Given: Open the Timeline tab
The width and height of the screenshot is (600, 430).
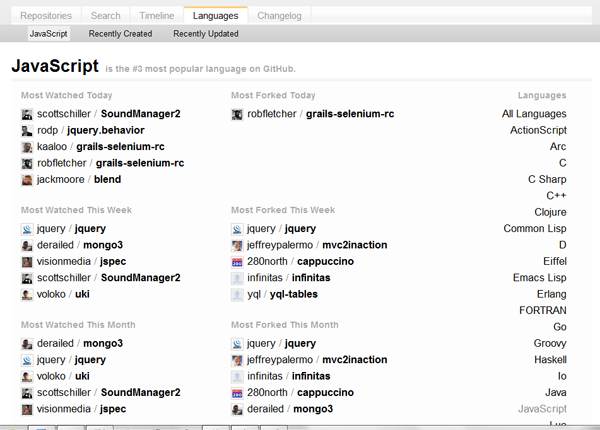Looking at the screenshot, I should click(157, 16).
